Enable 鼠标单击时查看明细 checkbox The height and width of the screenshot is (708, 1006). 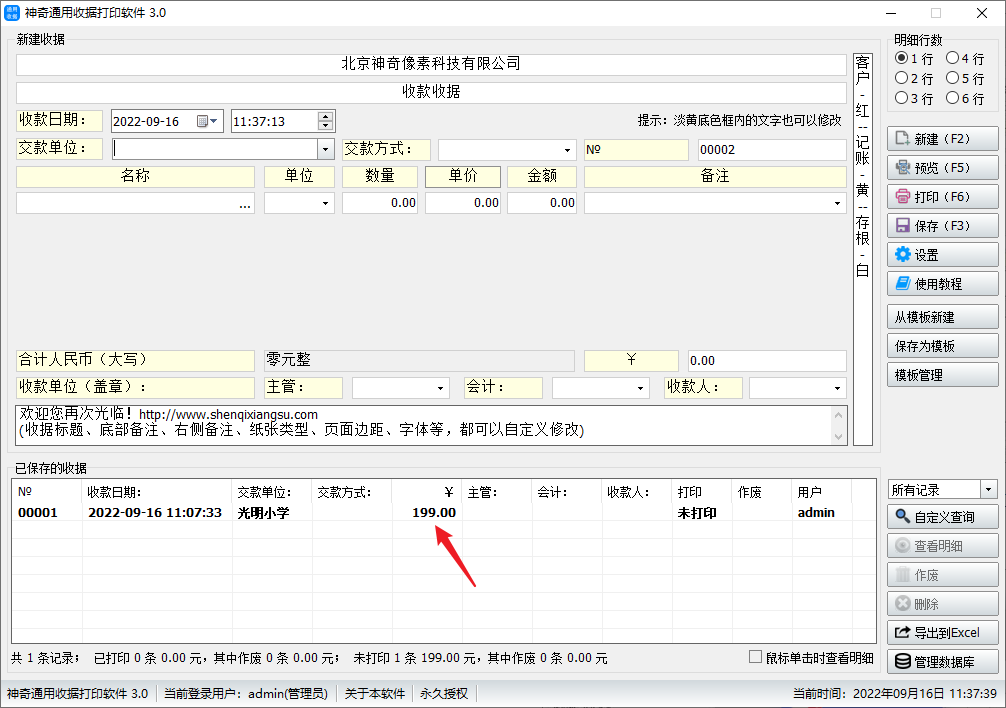(757, 658)
